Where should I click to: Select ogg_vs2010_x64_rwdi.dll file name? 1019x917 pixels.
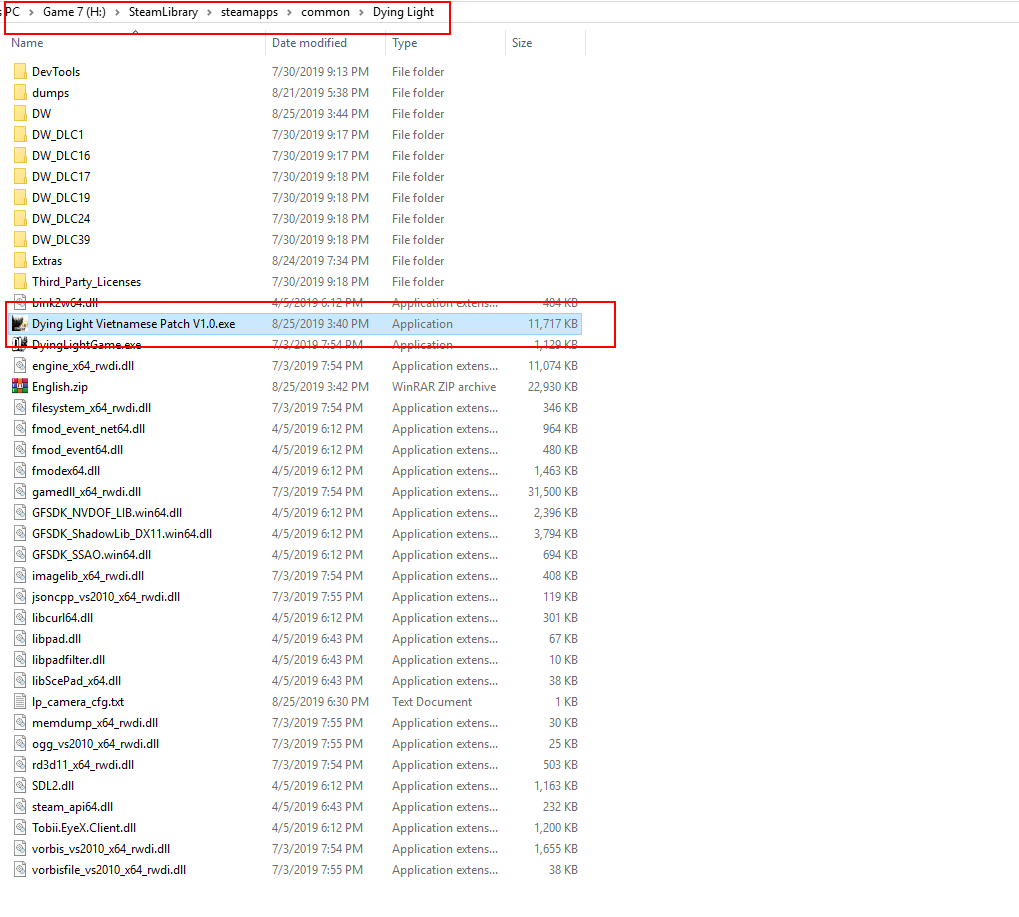pos(96,743)
